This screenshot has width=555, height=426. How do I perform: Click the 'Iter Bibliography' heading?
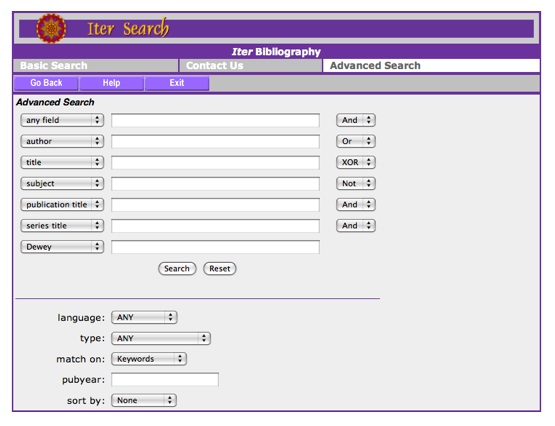(276, 52)
